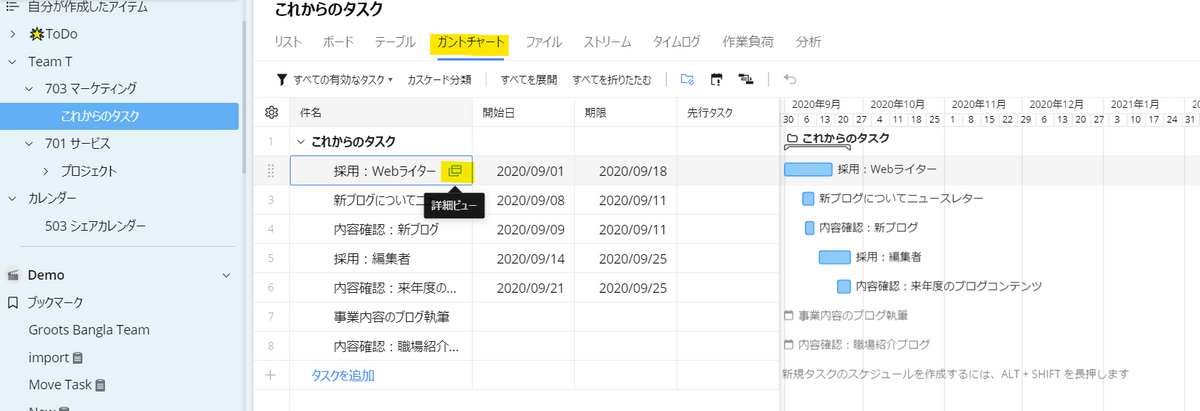Open the 分析 tab
The image size is (1200, 411).
pyautogui.click(x=808, y=42)
